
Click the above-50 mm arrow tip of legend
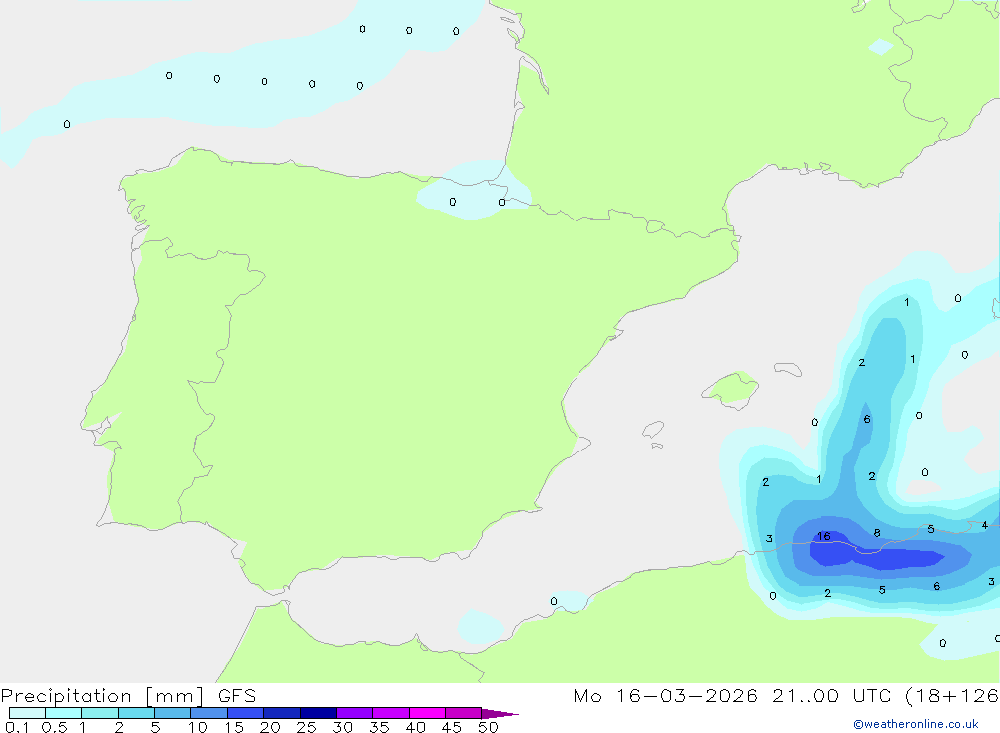pyautogui.click(x=499, y=713)
